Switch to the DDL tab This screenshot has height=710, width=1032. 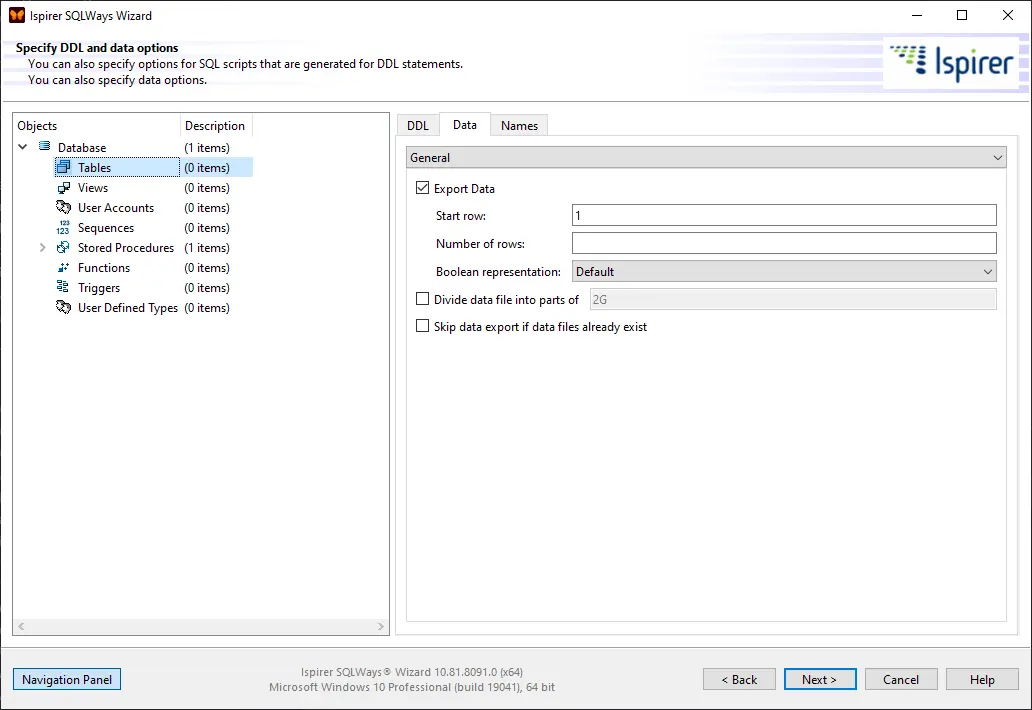tap(417, 125)
